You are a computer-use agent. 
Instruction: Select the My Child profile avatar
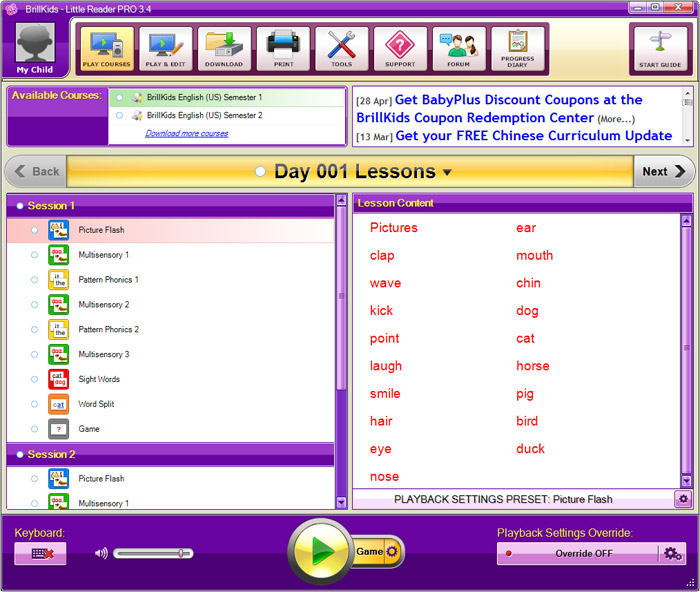point(35,43)
